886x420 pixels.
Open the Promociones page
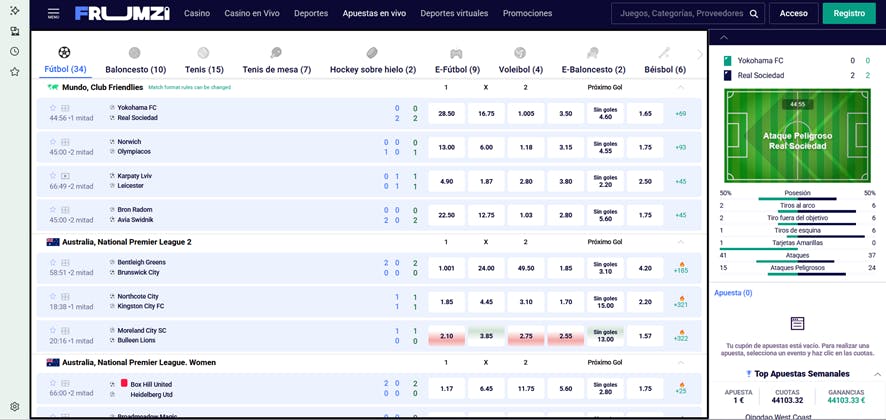[528, 14]
